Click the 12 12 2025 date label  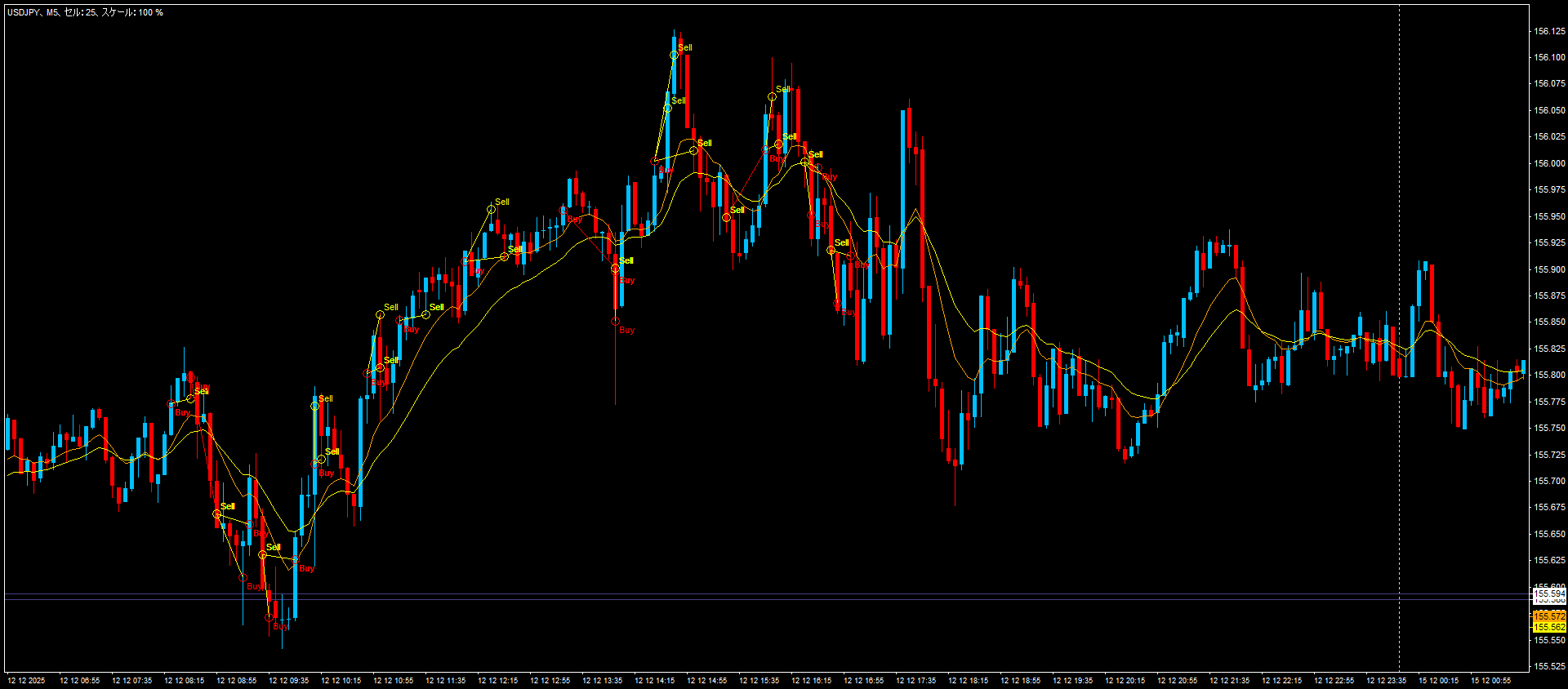point(26,680)
